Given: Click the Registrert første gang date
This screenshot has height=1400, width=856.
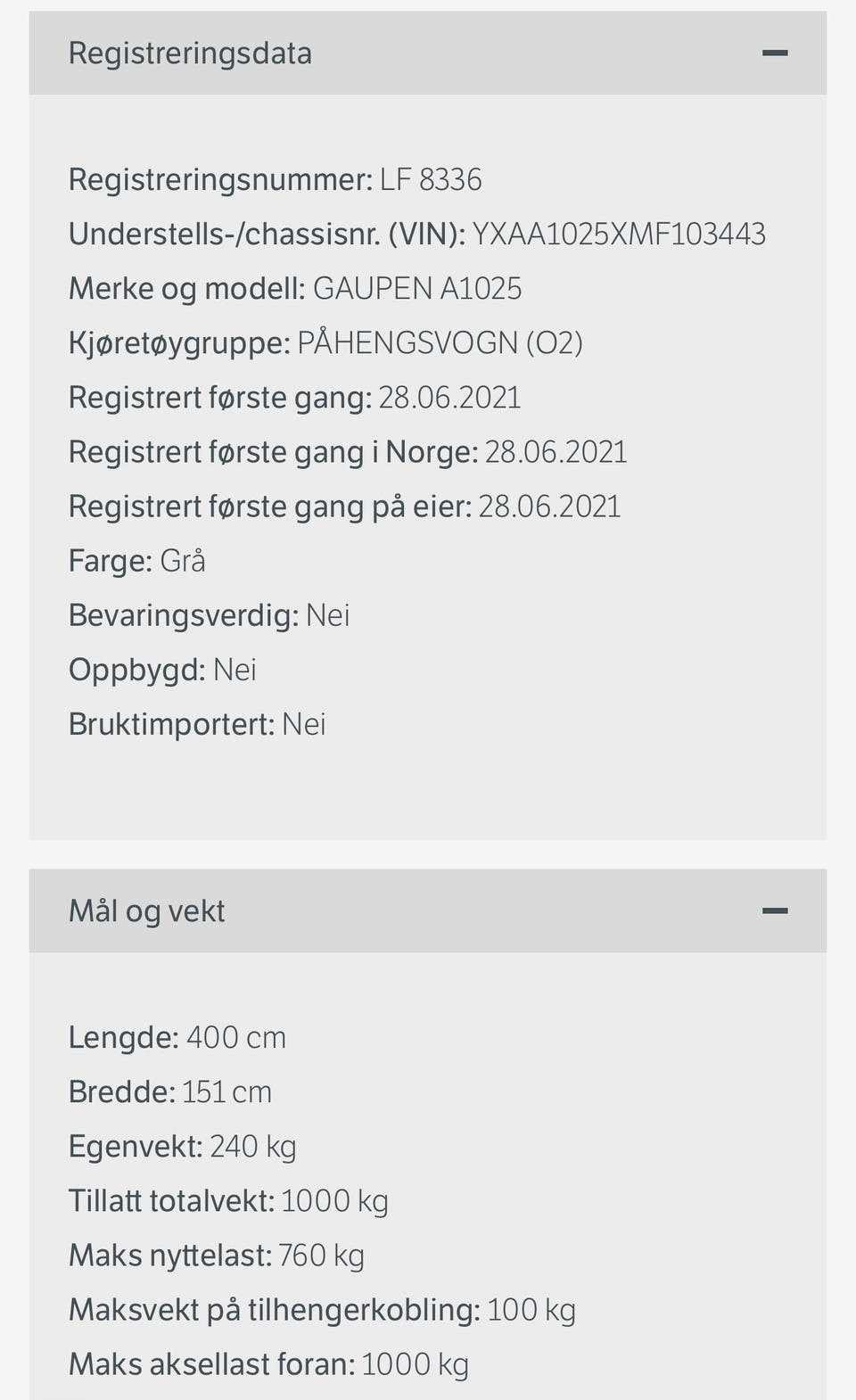Looking at the screenshot, I should [x=449, y=398].
